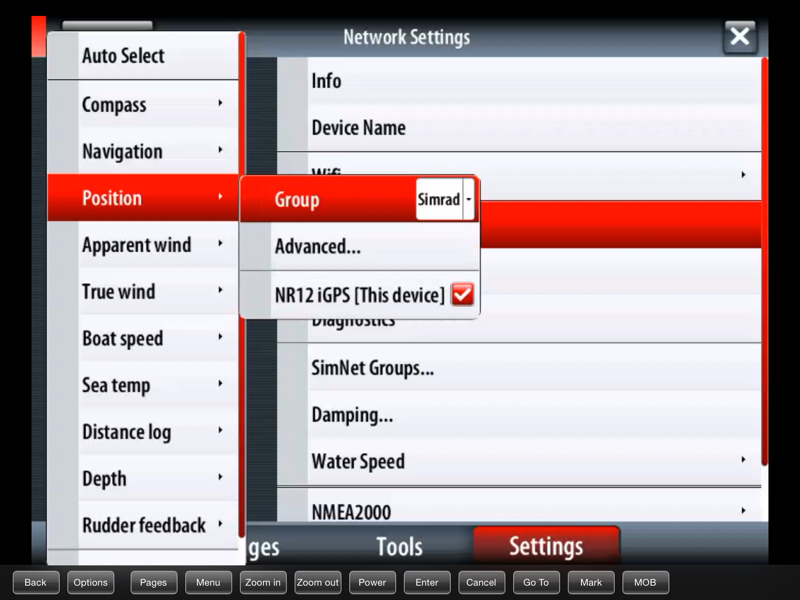Click the Enter hardware button

(427, 583)
